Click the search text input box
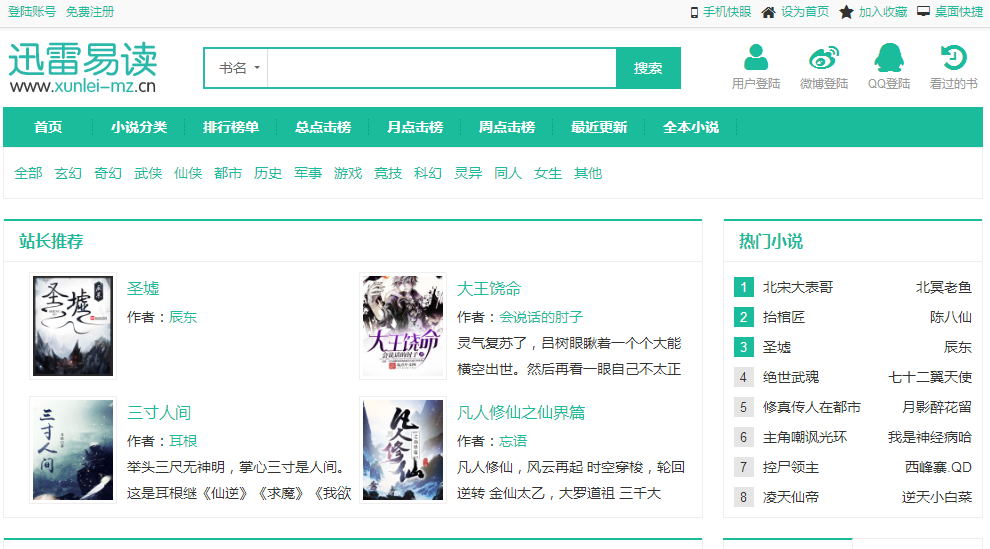The height and width of the screenshot is (549, 990). coord(442,68)
